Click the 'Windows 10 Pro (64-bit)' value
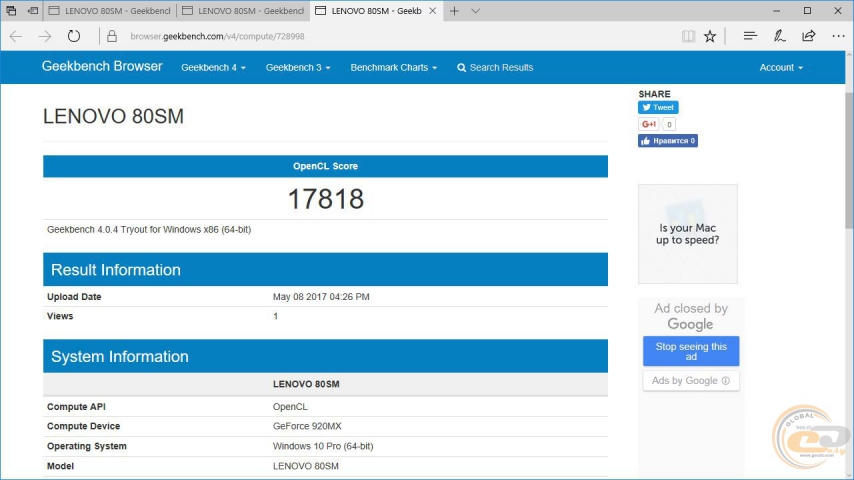 click(x=323, y=446)
